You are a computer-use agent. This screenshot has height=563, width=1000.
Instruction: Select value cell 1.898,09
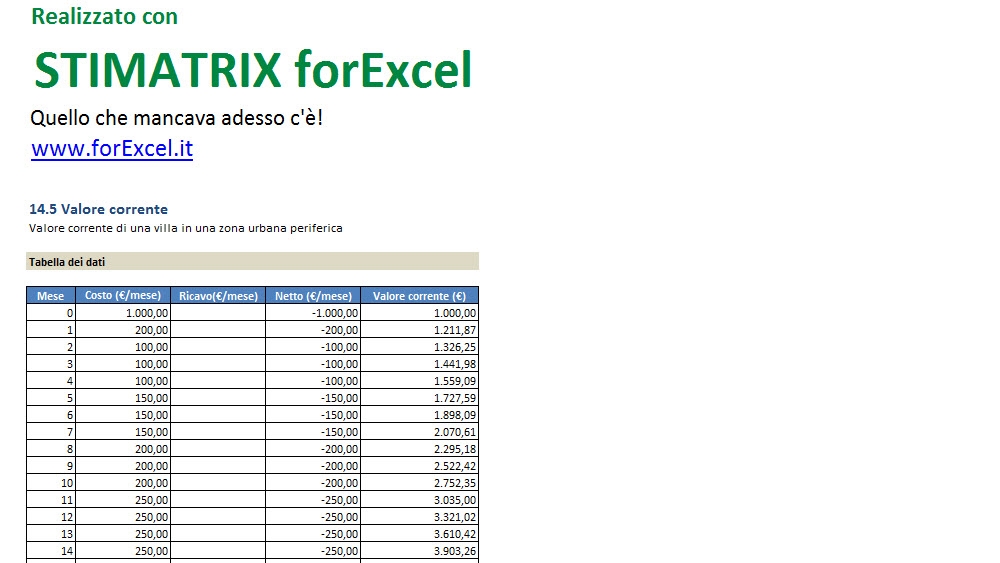click(420, 414)
